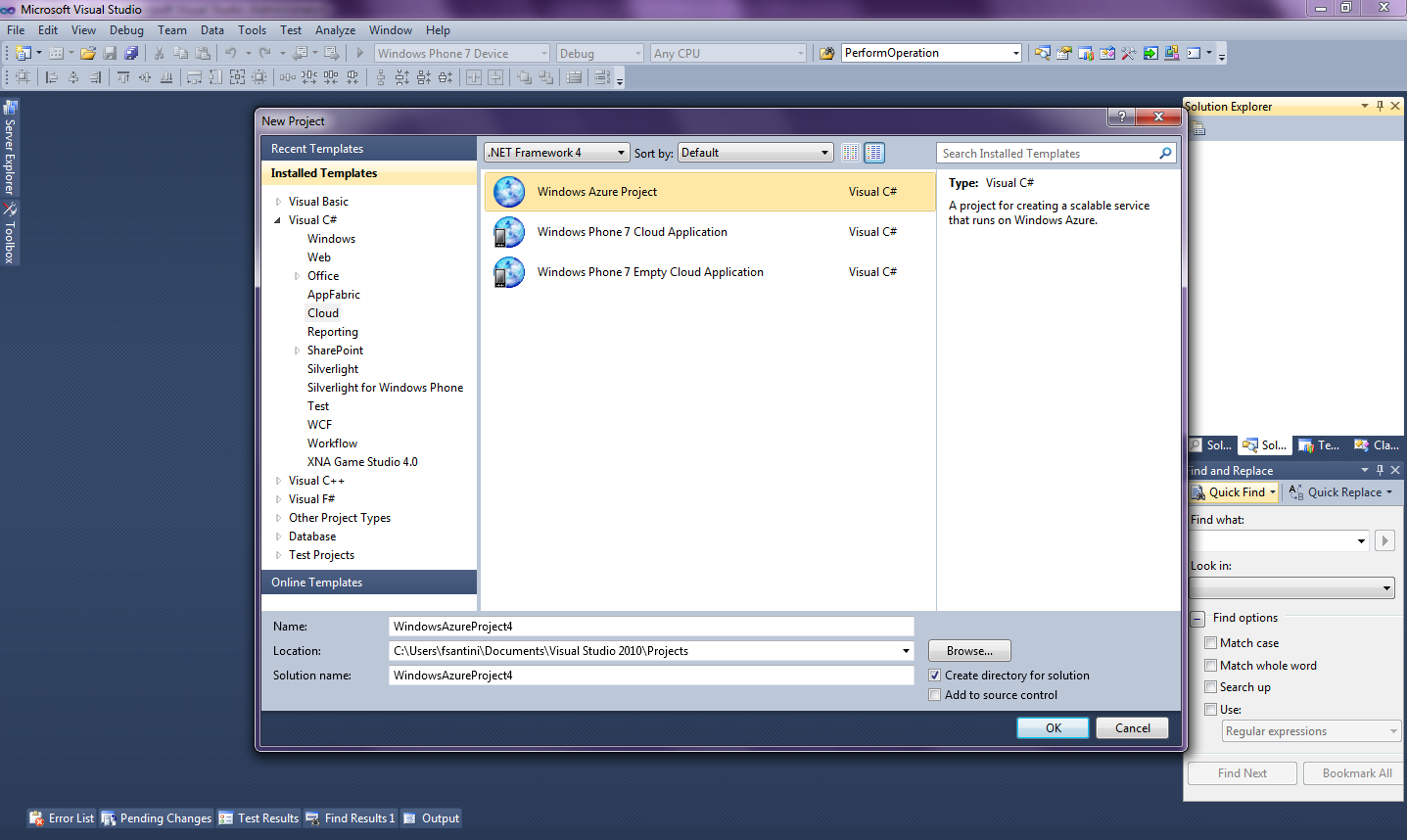Switch to the Output tab

point(431,818)
